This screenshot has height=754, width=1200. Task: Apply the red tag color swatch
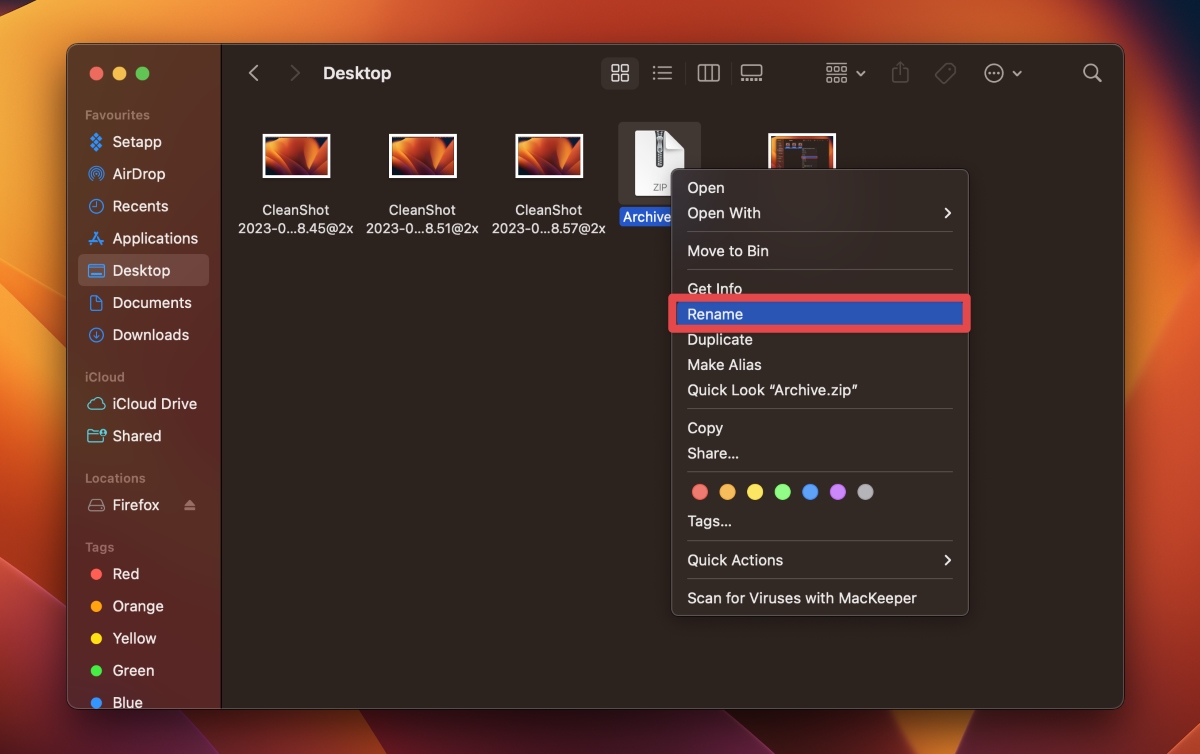(x=699, y=491)
